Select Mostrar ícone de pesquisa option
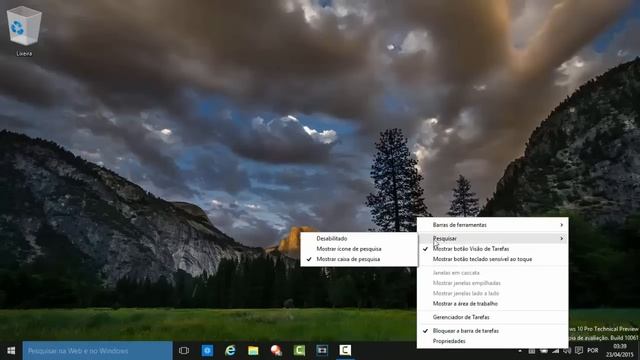640x360 pixels. 359,249
